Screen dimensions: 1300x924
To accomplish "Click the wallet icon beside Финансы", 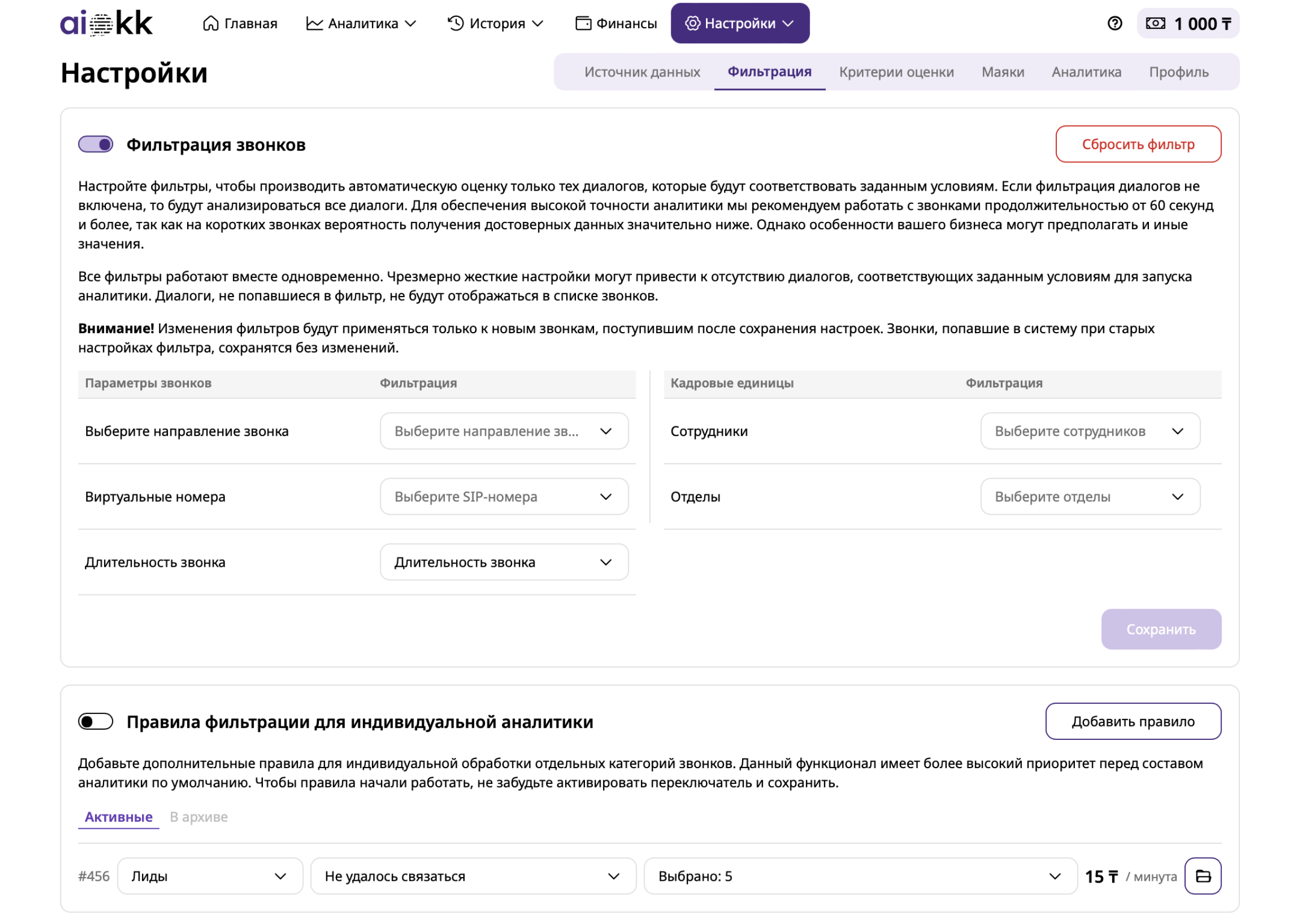I will pos(583,23).
